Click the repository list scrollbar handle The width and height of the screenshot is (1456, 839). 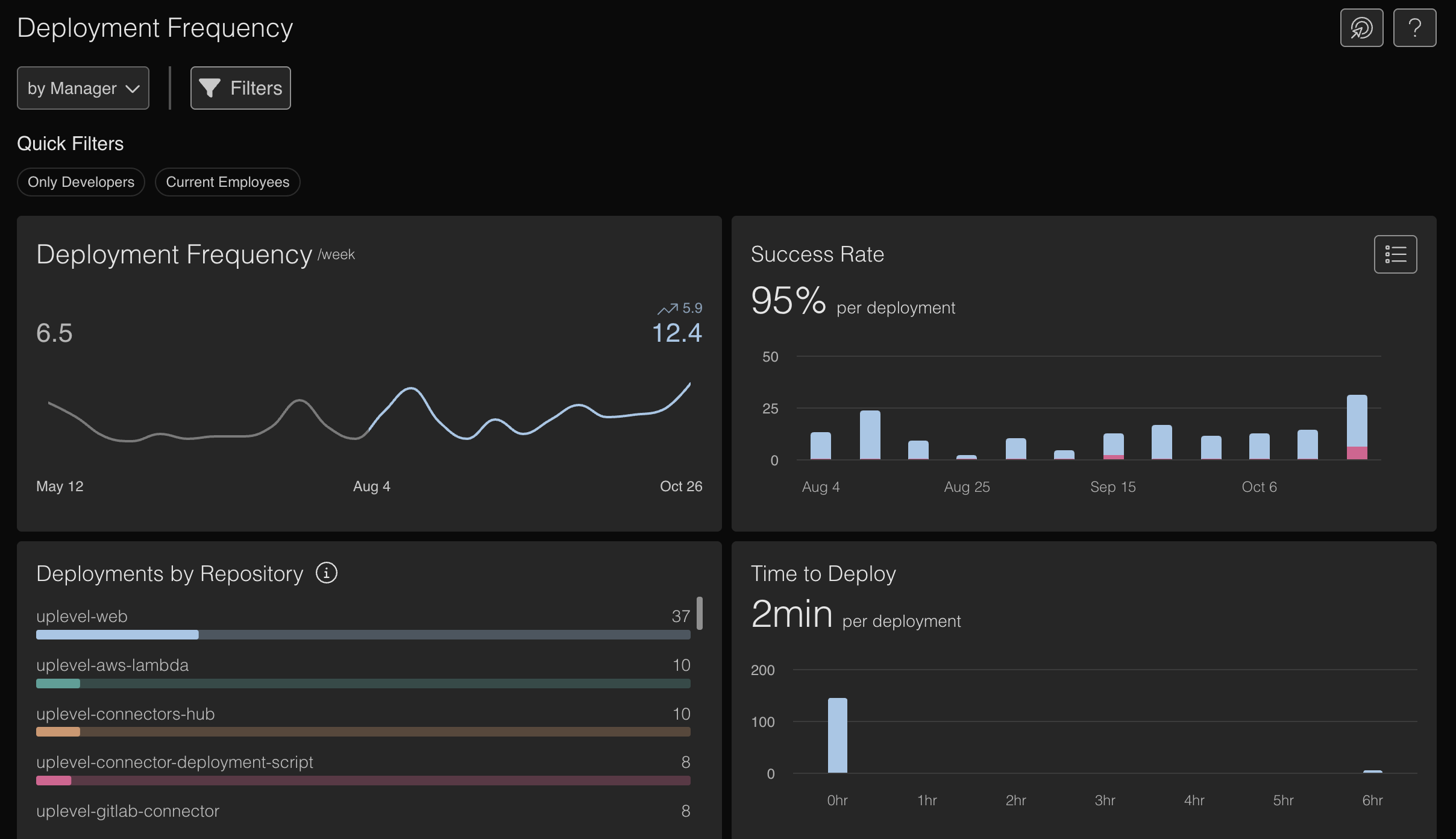[x=699, y=613]
